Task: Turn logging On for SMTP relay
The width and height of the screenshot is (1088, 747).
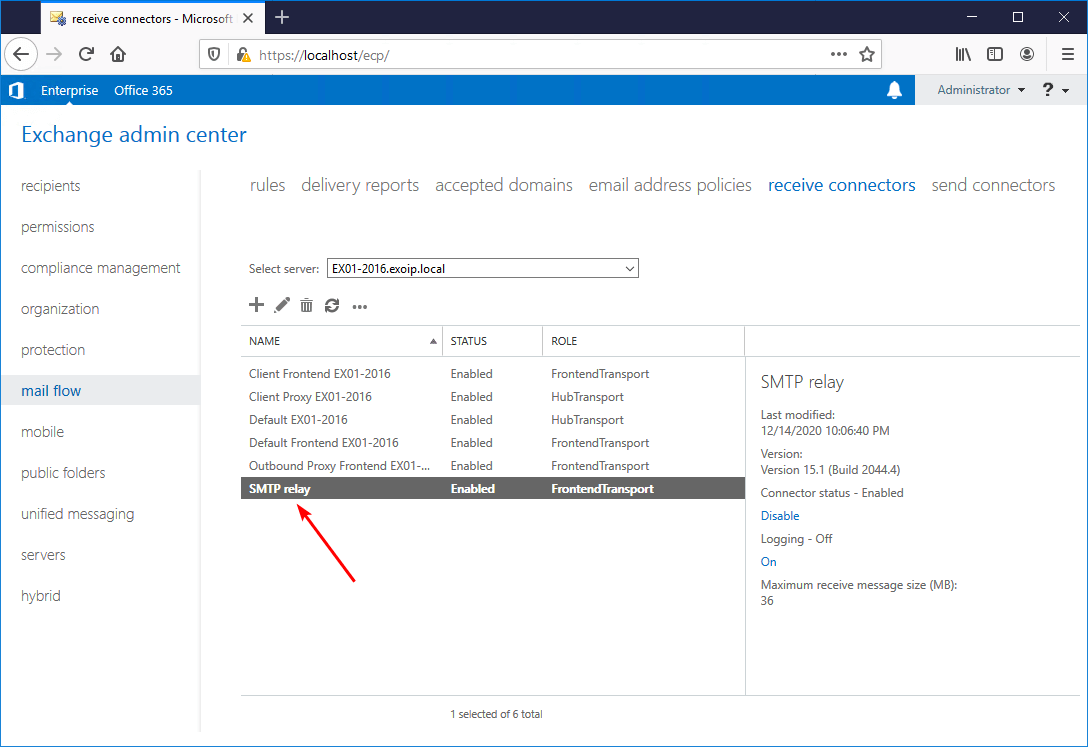Action: [768, 561]
